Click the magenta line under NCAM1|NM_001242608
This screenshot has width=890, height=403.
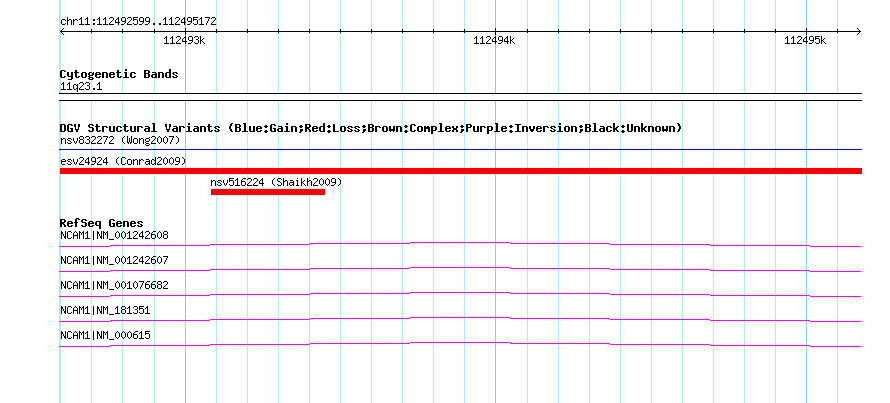(x=460, y=244)
